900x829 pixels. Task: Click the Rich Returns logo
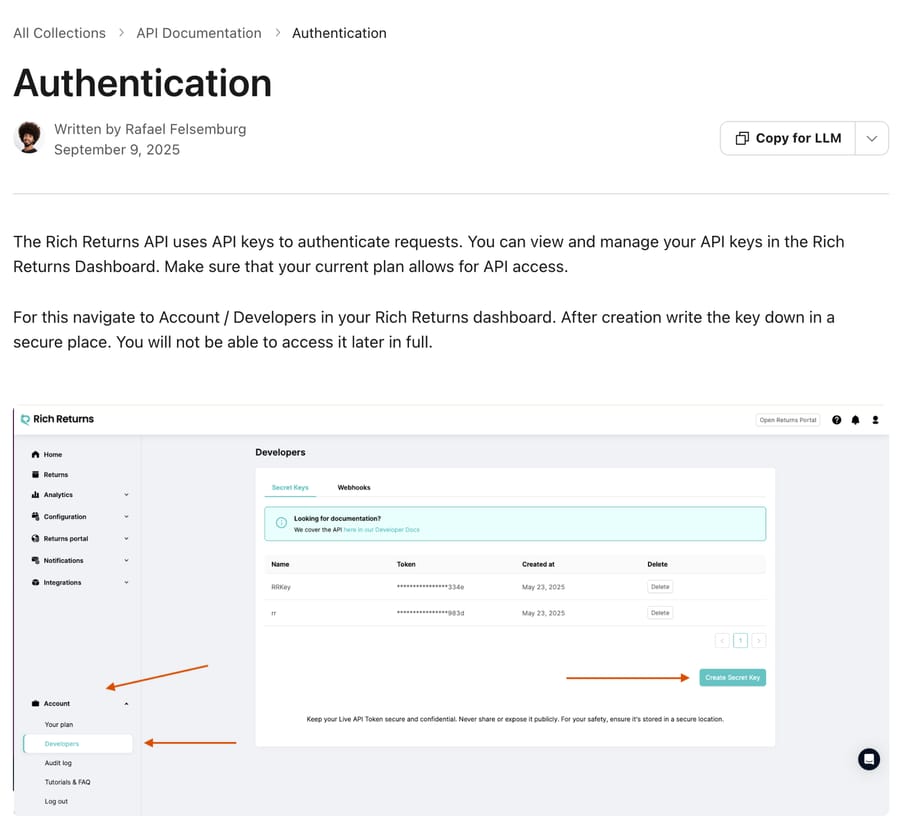point(57,419)
